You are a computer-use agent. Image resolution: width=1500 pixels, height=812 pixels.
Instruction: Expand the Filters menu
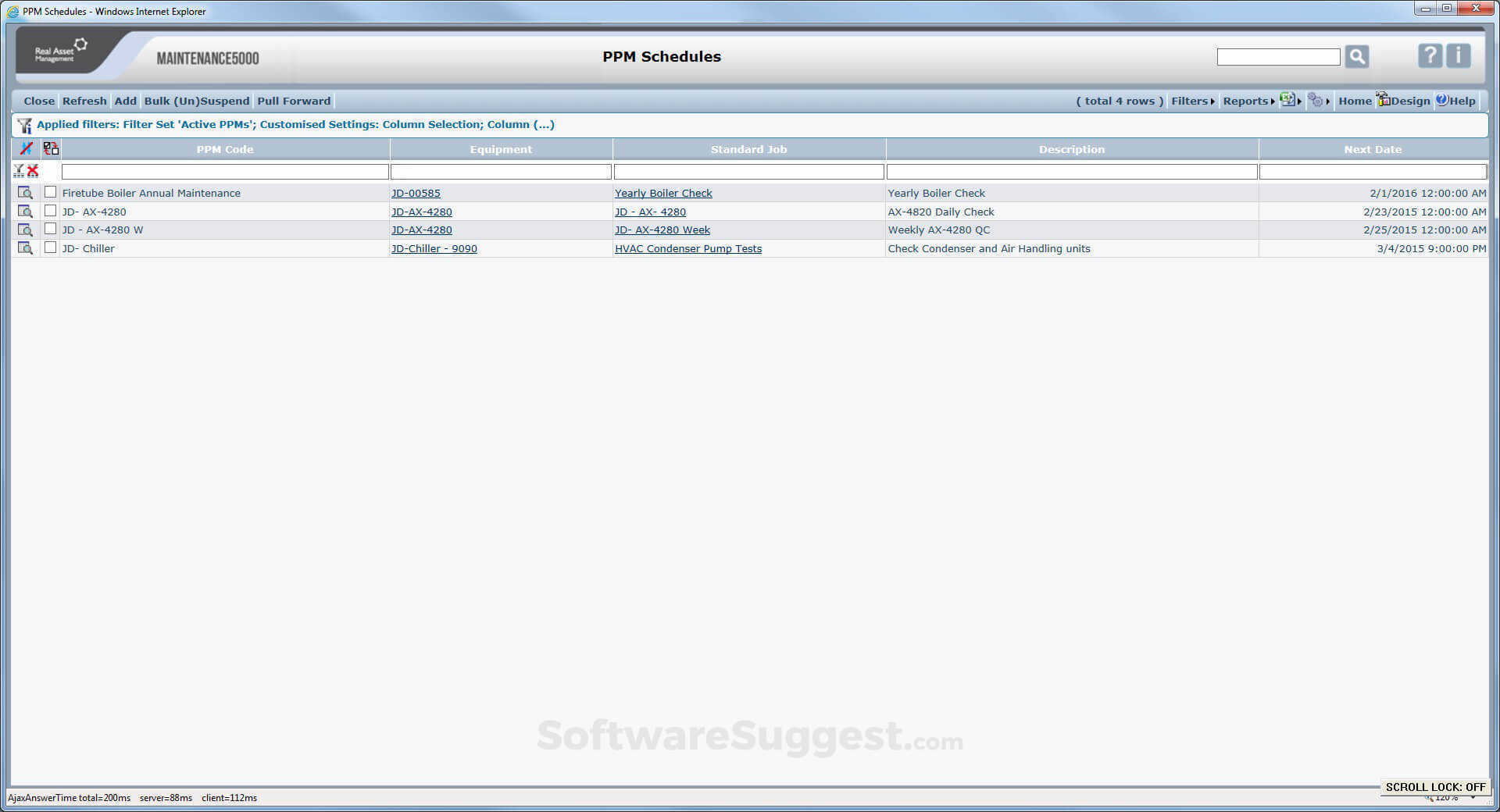click(x=1189, y=101)
